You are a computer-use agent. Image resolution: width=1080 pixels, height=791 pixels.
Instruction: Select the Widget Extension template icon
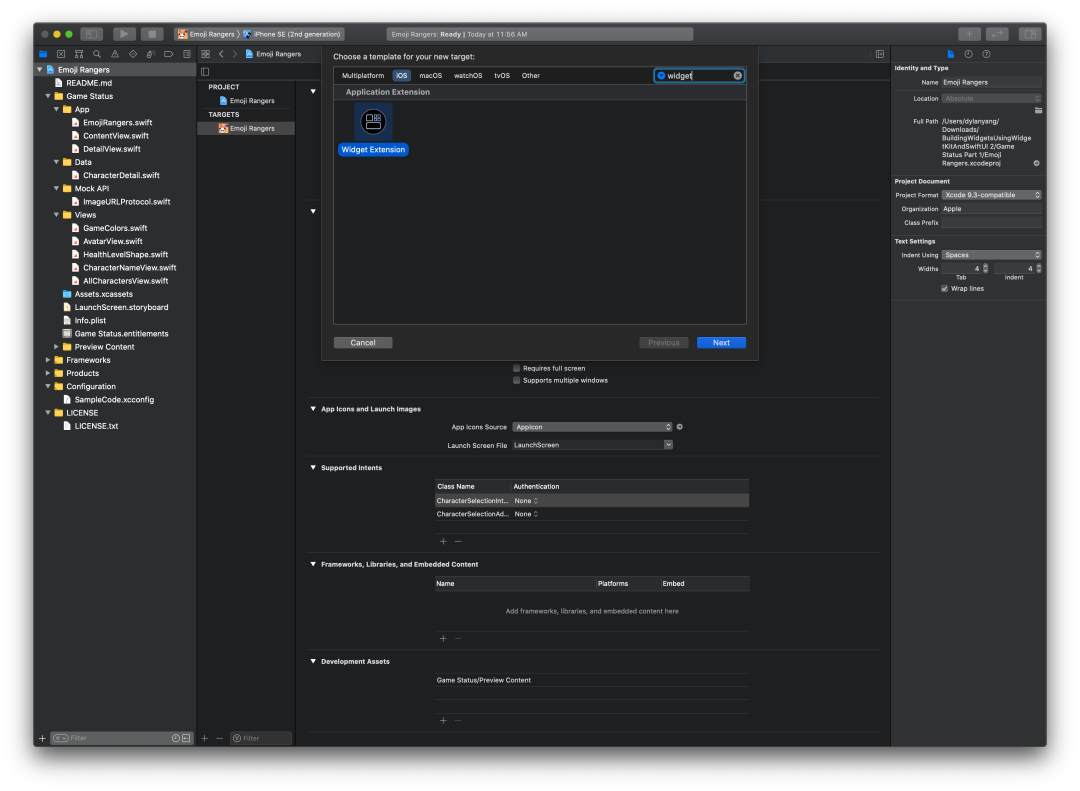click(373, 122)
